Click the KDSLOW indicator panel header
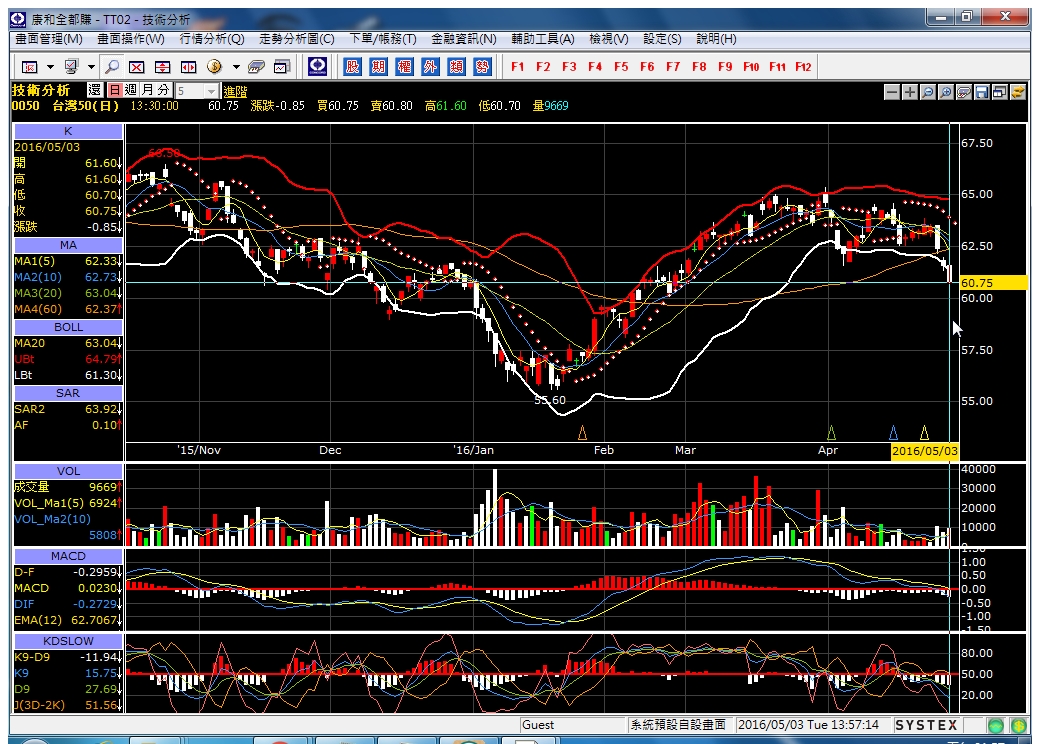 tap(68, 641)
